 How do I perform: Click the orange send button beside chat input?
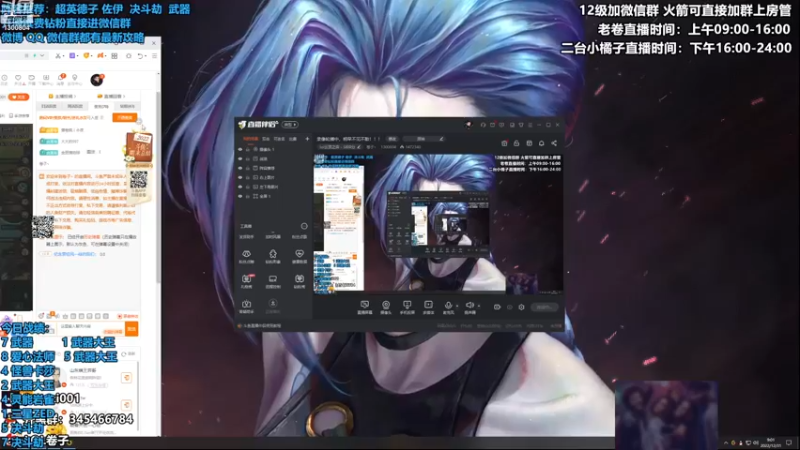click(131, 329)
